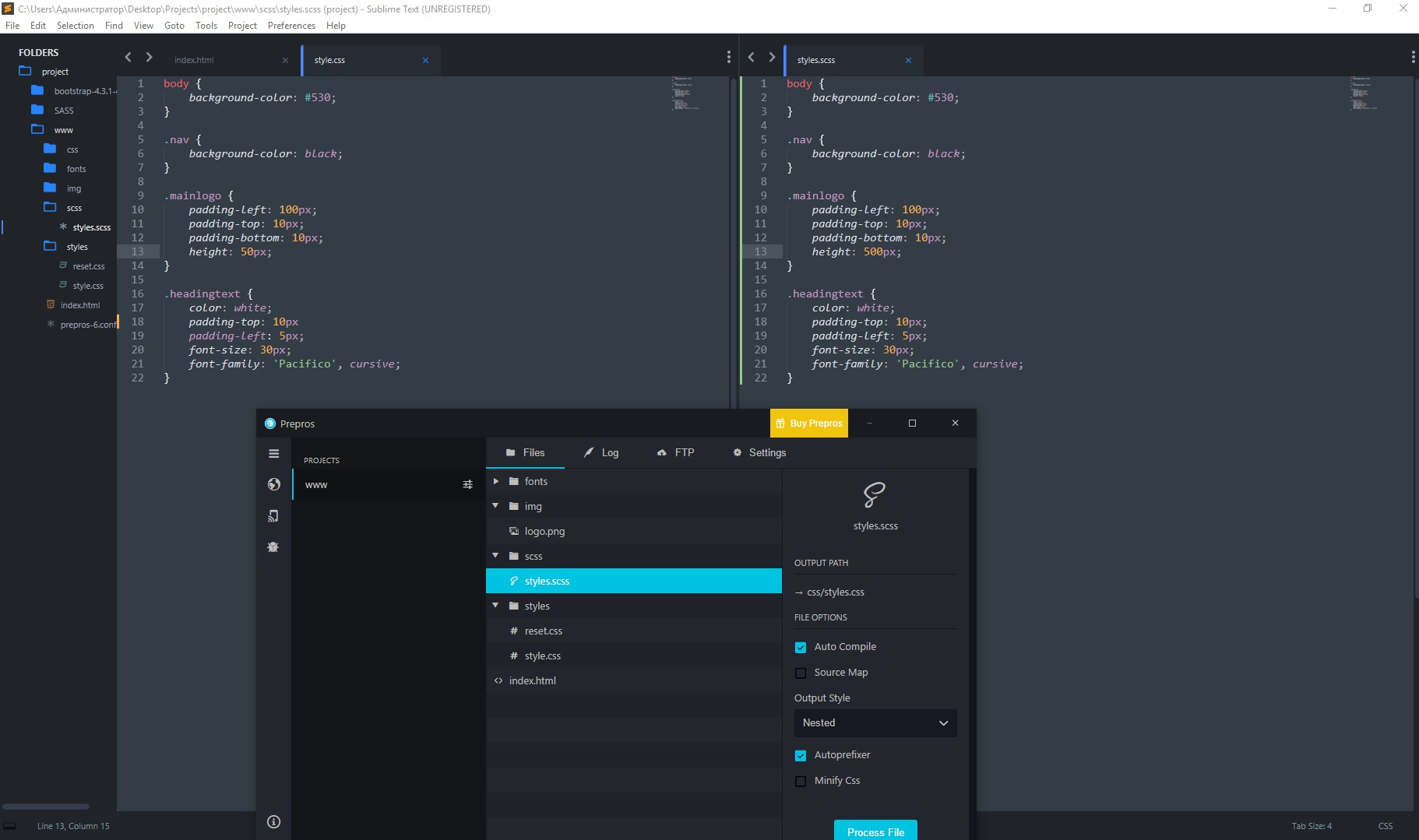The width and height of the screenshot is (1419, 840).
Task: Select styles.scss row in Prepros file list
Action: pos(634,581)
